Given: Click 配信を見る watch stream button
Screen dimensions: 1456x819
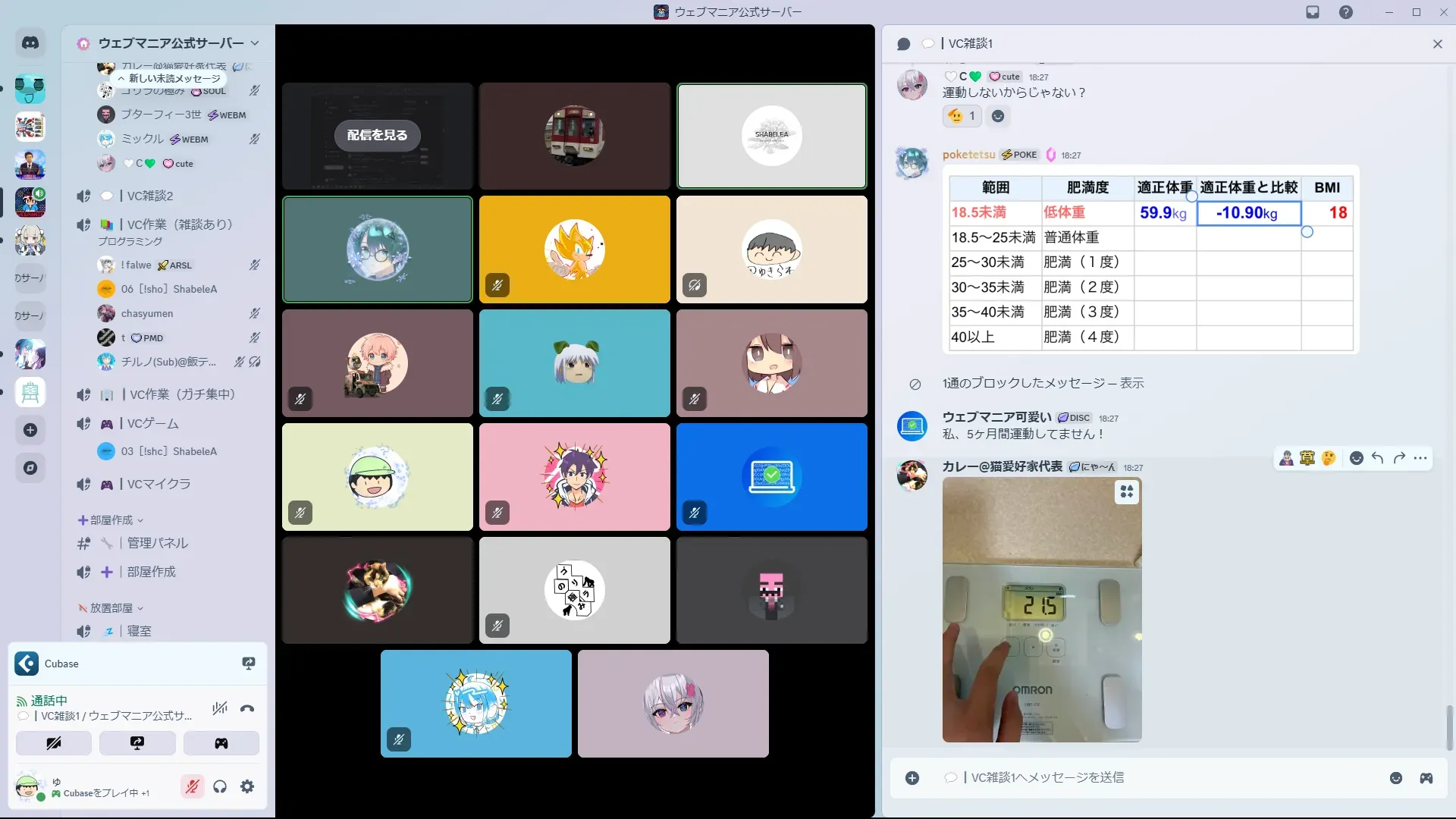Looking at the screenshot, I should point(377,135).
